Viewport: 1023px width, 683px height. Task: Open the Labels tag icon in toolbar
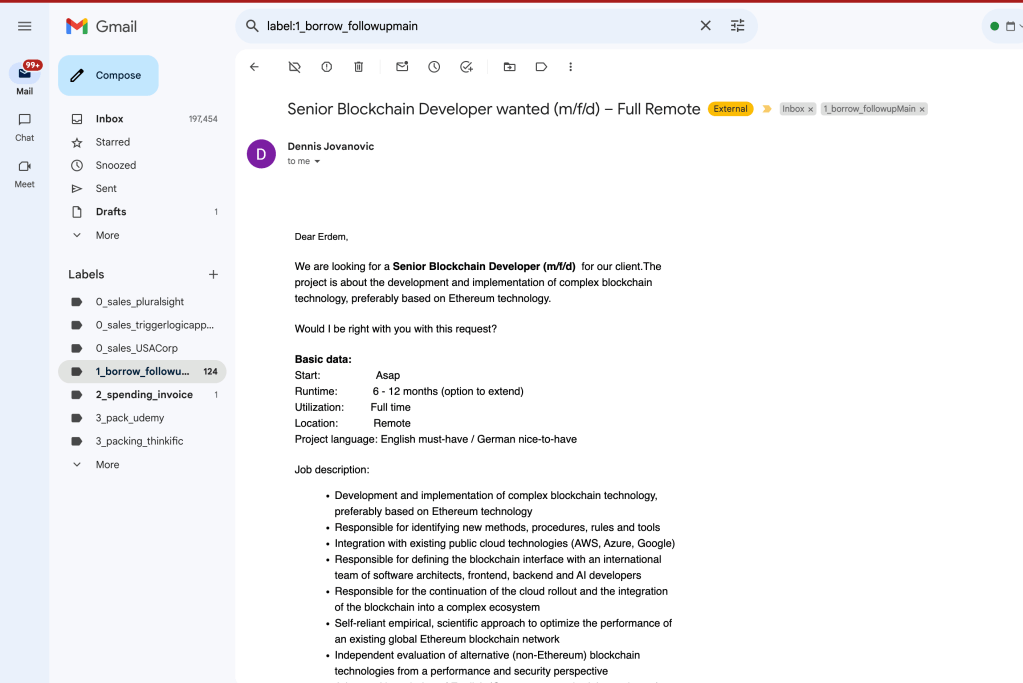541,67
